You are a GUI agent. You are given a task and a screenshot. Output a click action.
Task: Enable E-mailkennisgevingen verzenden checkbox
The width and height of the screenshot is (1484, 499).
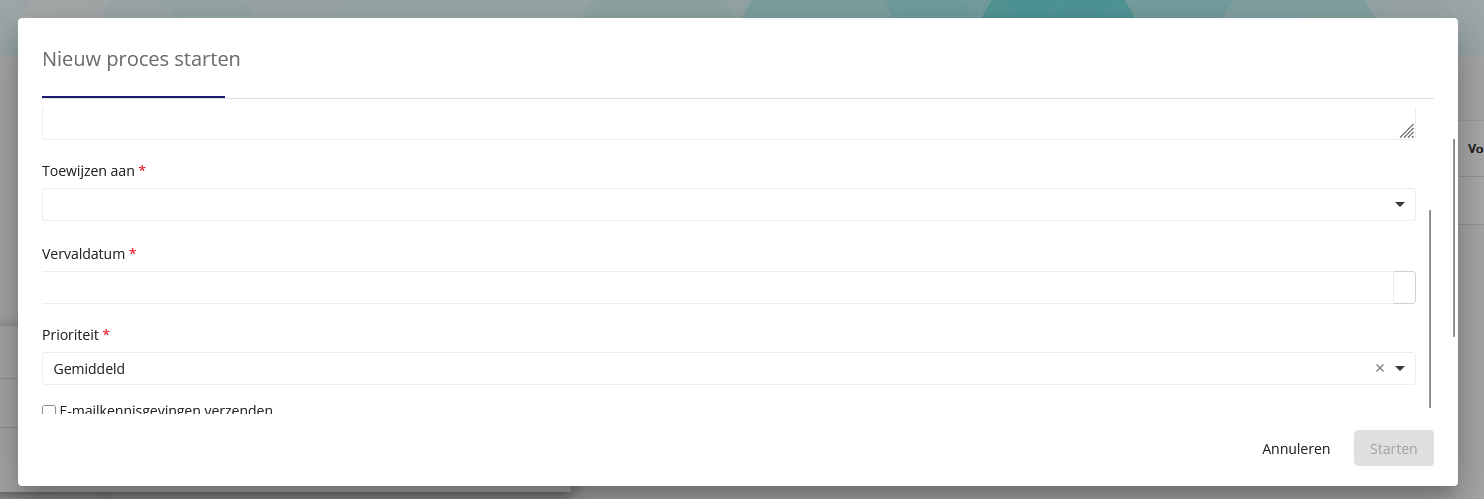pos(49,411)
